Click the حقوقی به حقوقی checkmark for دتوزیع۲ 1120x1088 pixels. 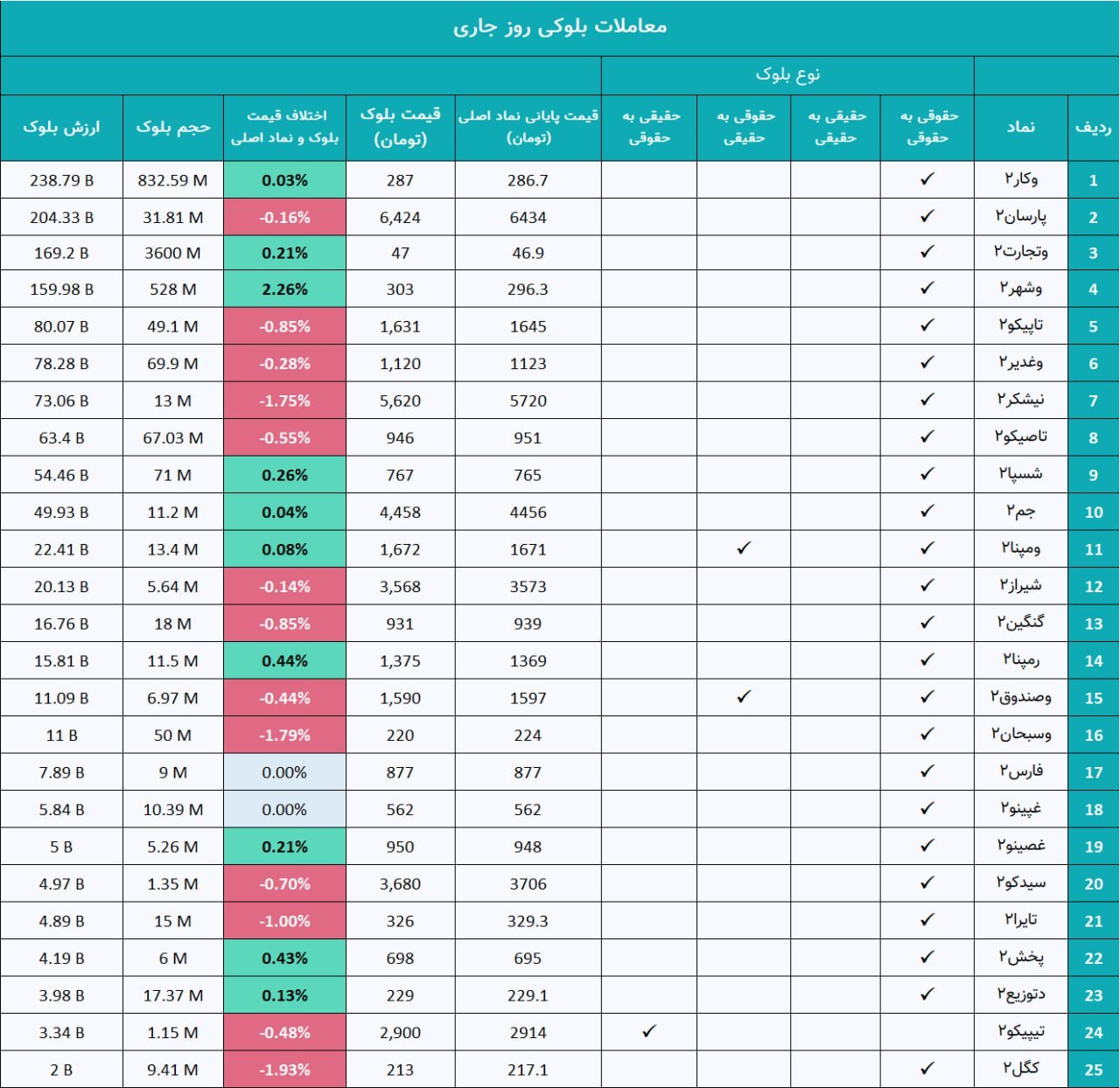tap(927, 994)
